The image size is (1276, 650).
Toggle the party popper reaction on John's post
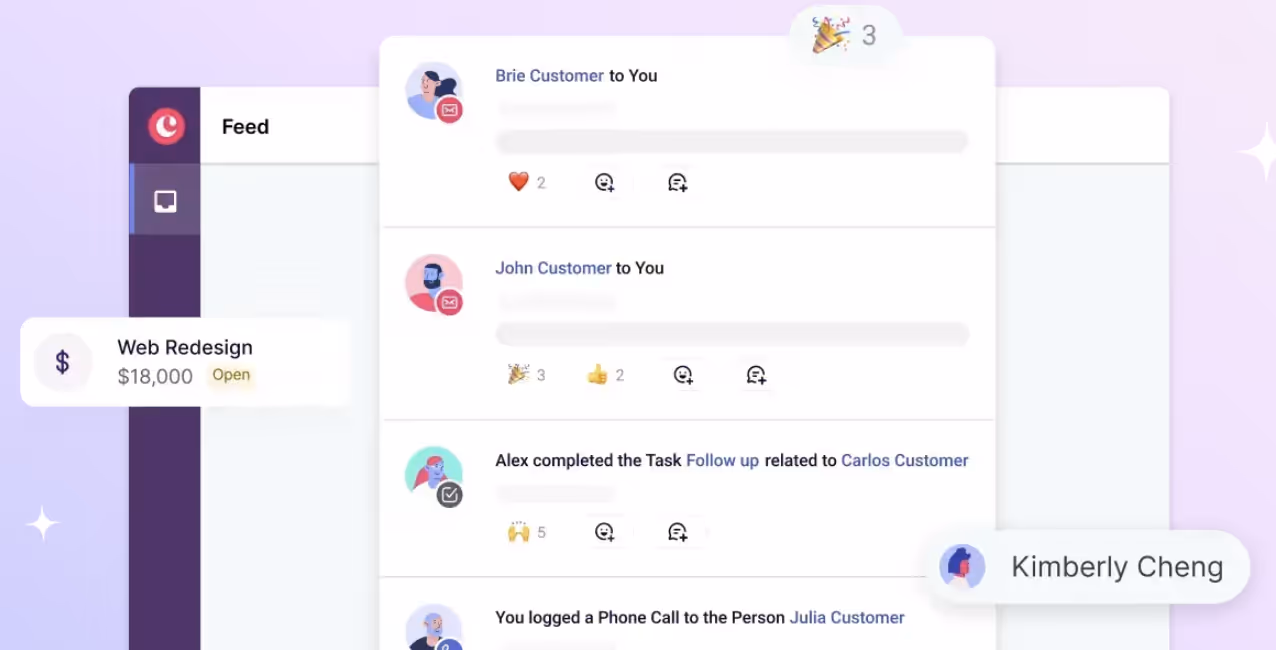(x=527, y=375)
